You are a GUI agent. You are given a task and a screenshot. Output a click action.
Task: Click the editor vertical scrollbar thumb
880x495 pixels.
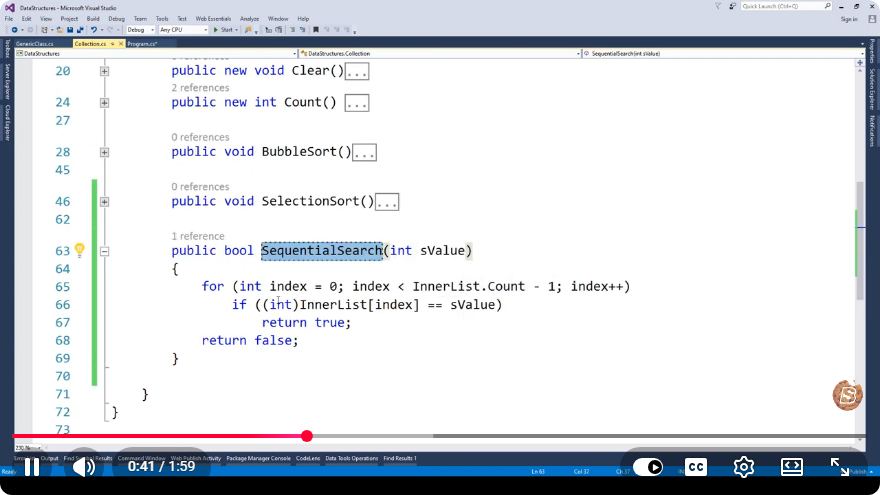point(860,241)
